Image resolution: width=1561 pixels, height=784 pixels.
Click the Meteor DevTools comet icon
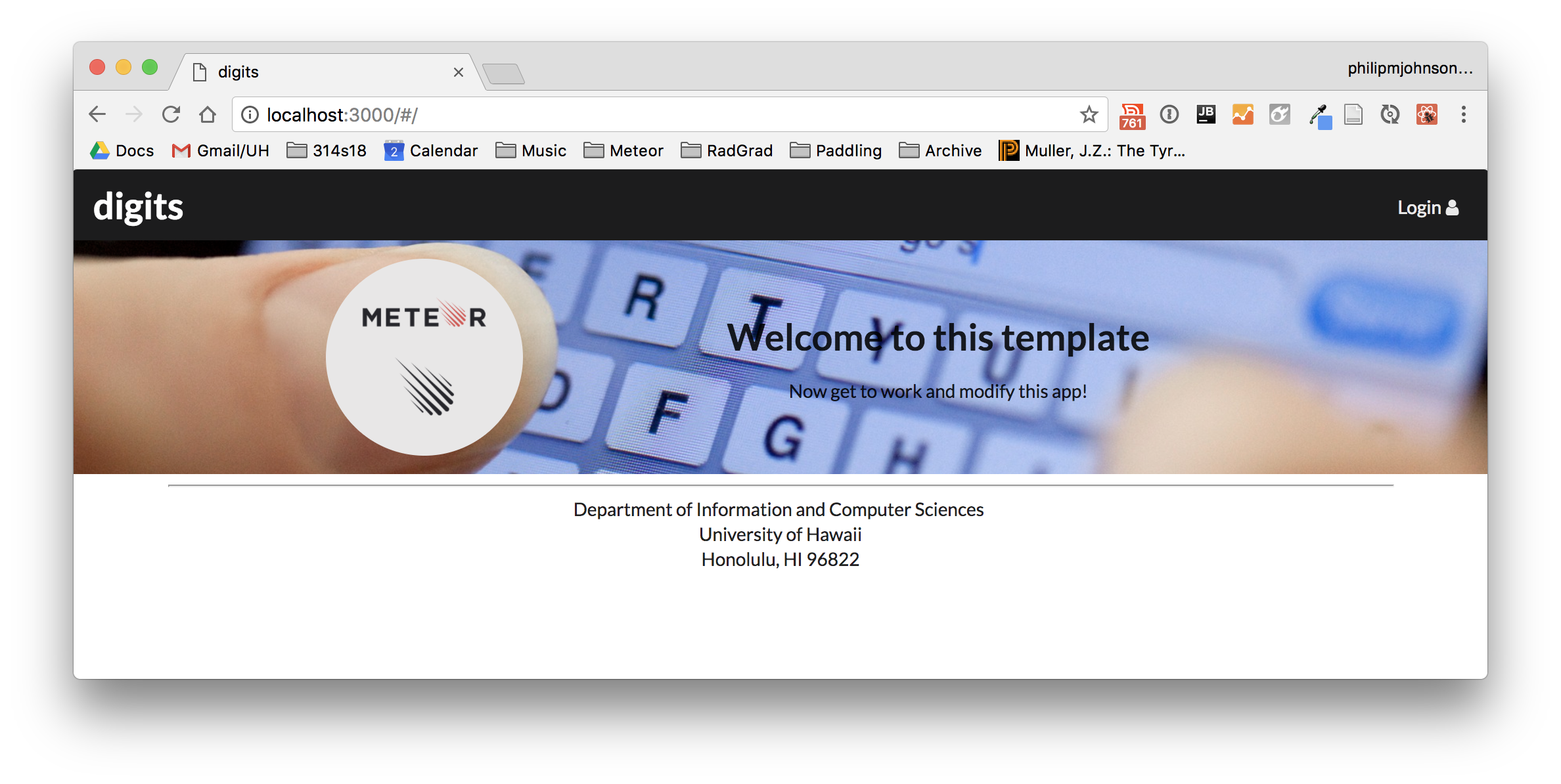[x=1279, y=115]
